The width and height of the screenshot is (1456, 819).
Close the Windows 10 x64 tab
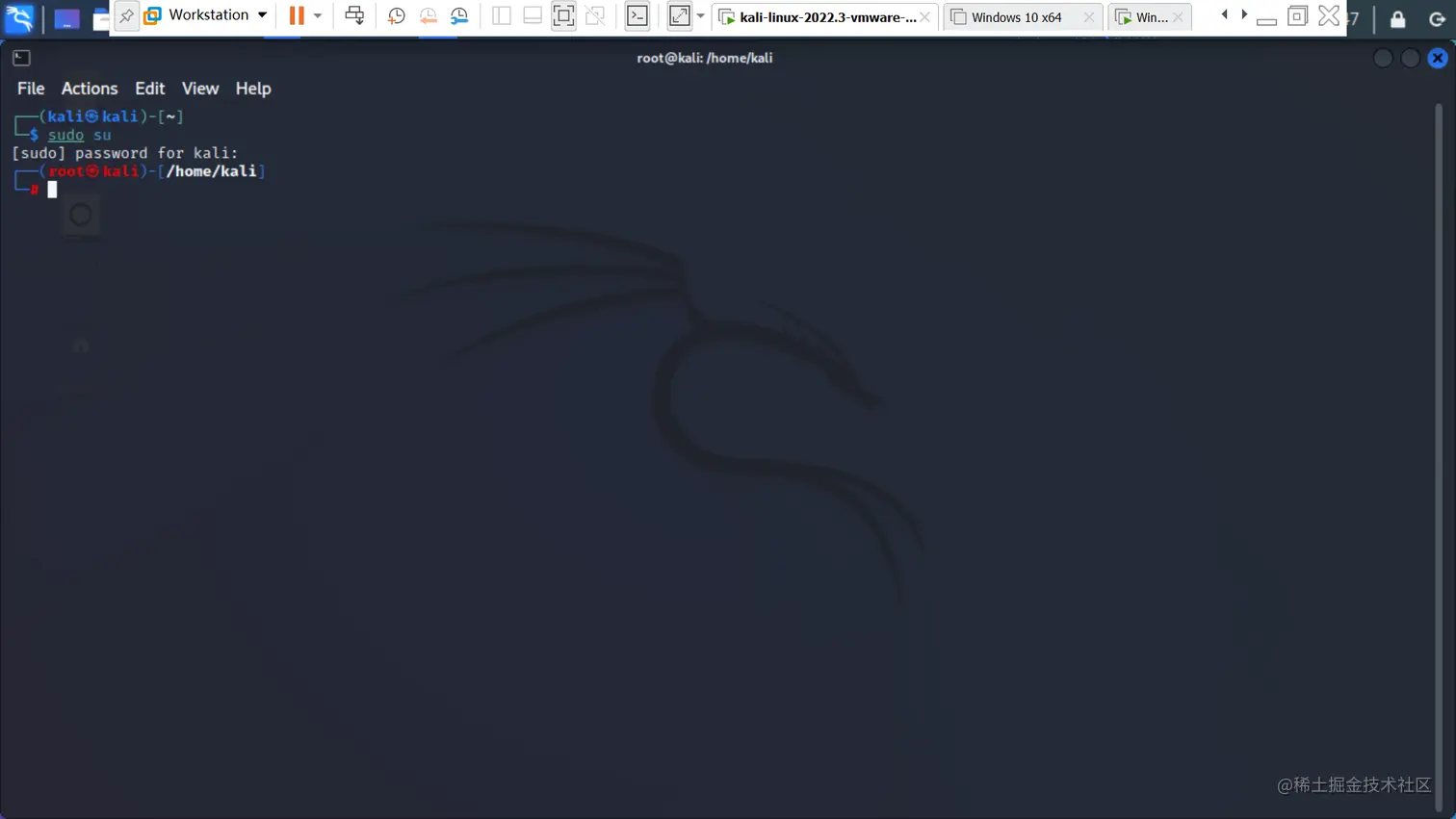(1089, 17)
